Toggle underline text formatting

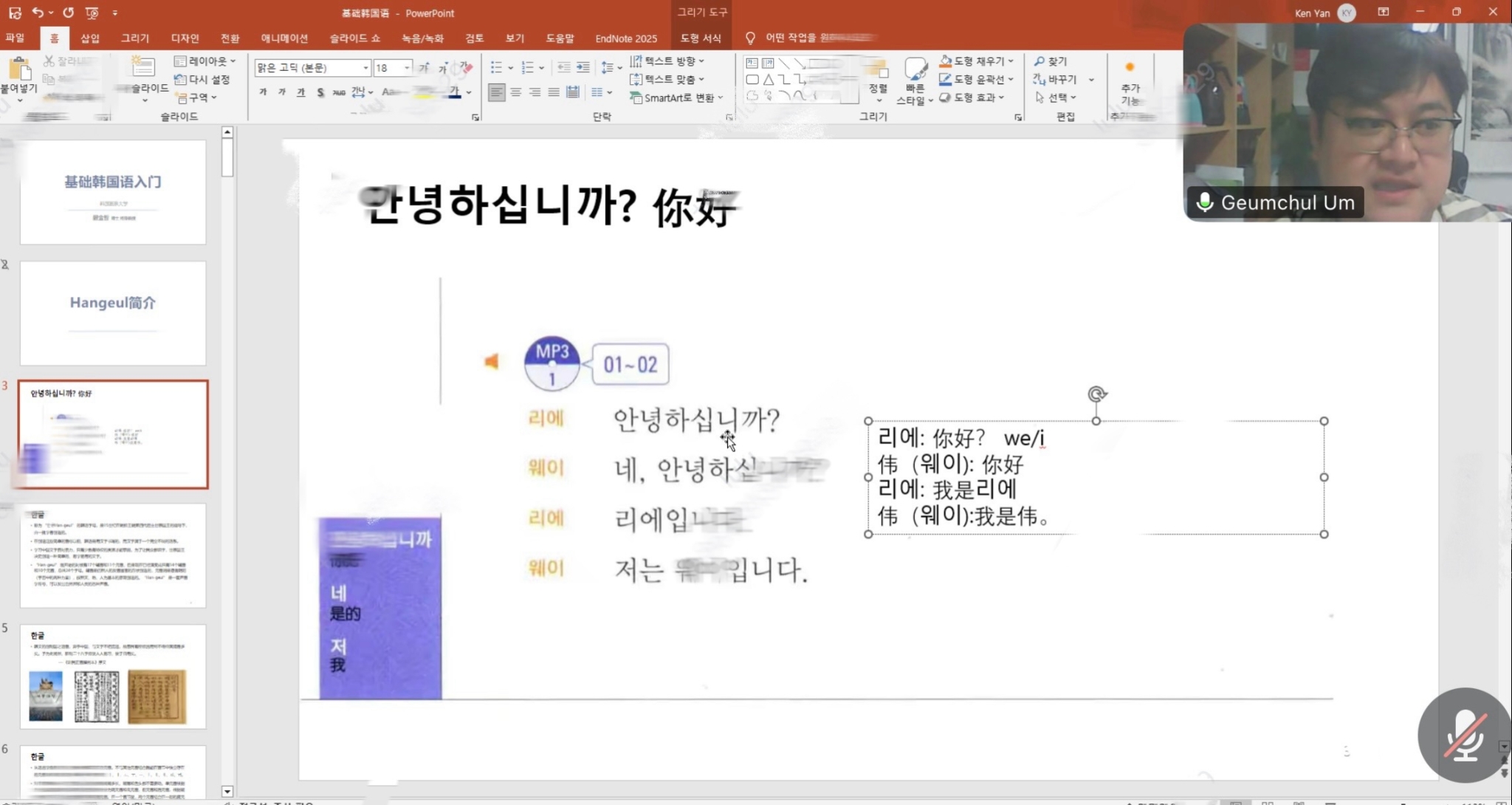(x=300, y=92)
